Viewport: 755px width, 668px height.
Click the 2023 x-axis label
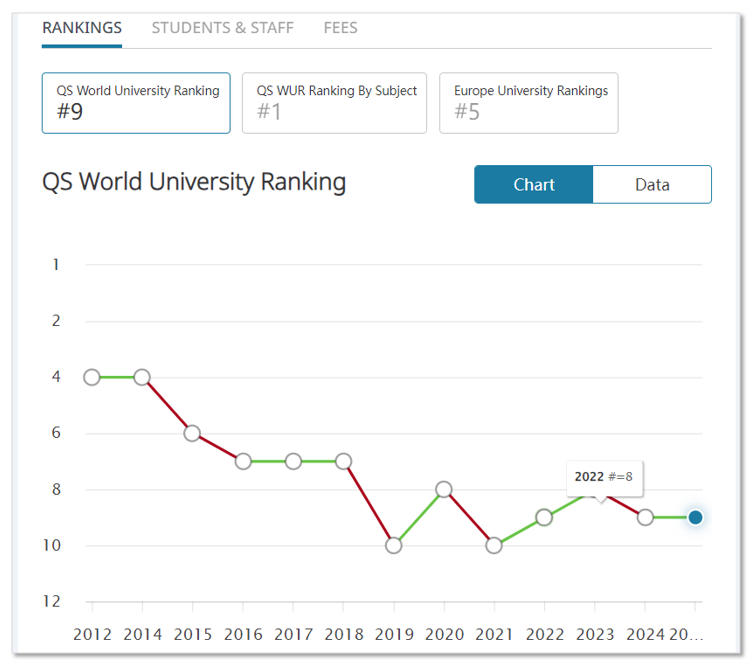click(x=595, y=635)
